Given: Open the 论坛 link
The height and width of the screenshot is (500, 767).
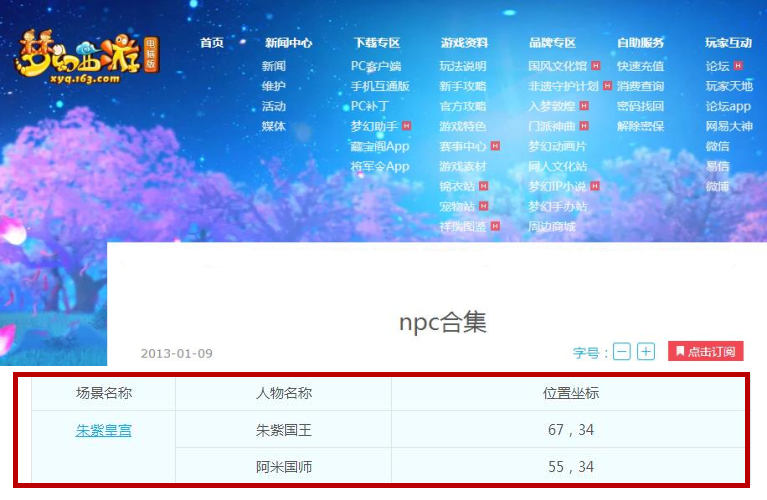Looking at the screenshot, I should pyautogui.click(x=718, y=66).
